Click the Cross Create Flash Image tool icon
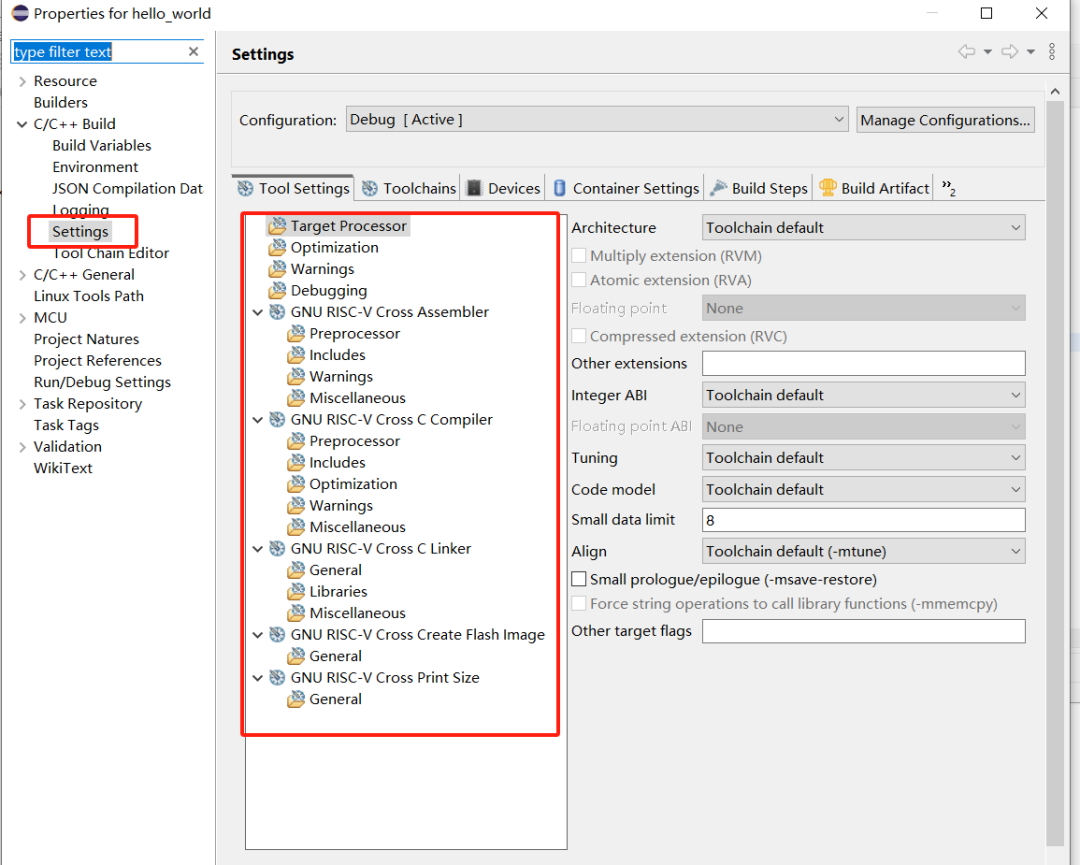This screenshot has width=1080, height=865. click(x=278, y=634)
